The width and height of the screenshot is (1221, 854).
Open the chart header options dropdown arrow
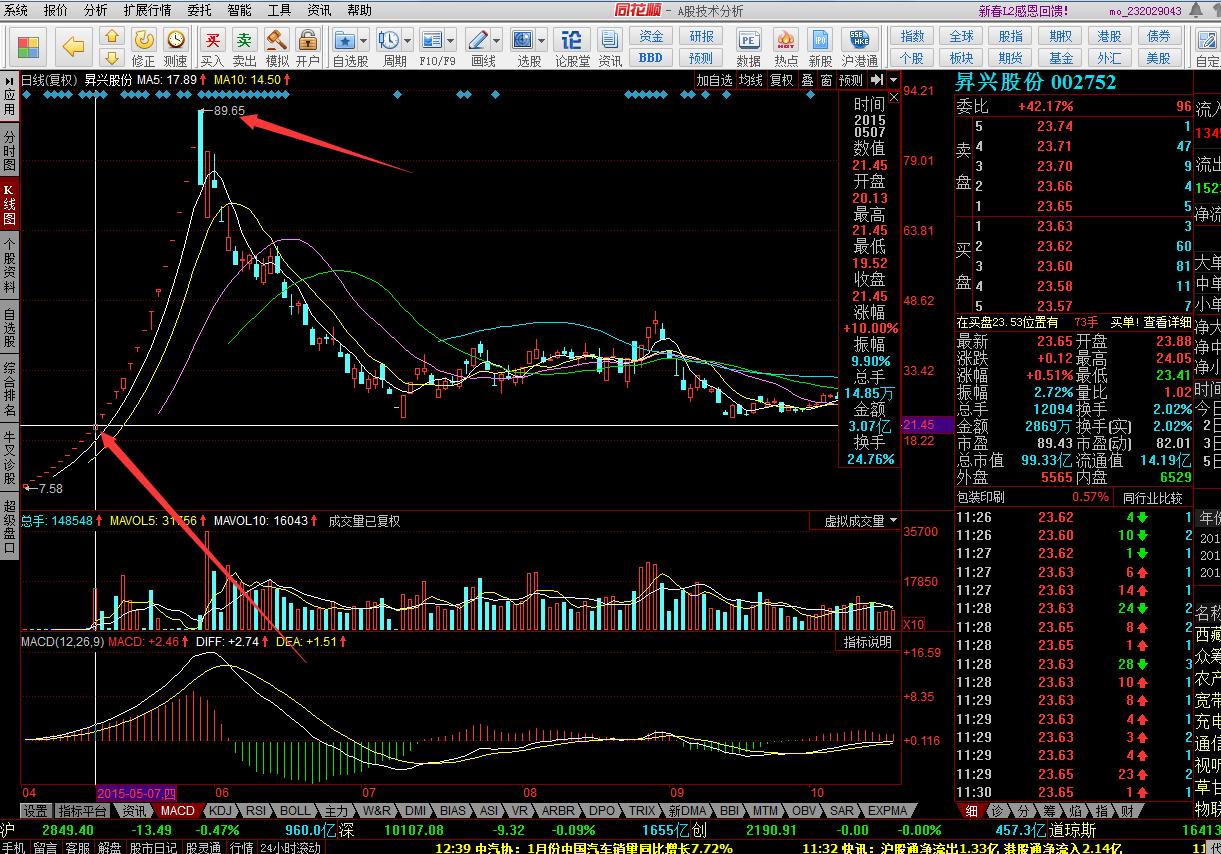tap(893, 80)
